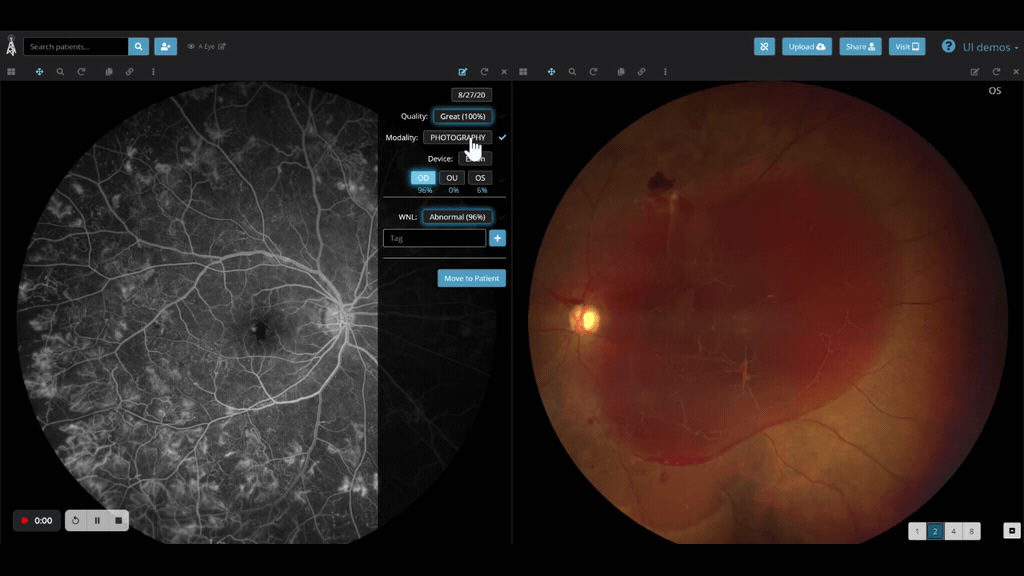Open the WNL dropdown showing Abnormal (96%)

tap(457, 216)
